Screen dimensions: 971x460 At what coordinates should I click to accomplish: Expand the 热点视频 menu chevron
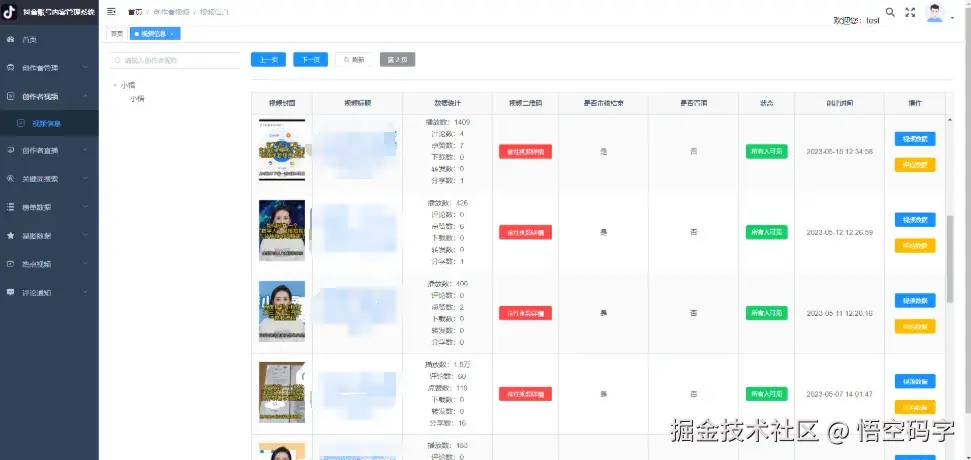pyautogui.click(x=85, y=264)
